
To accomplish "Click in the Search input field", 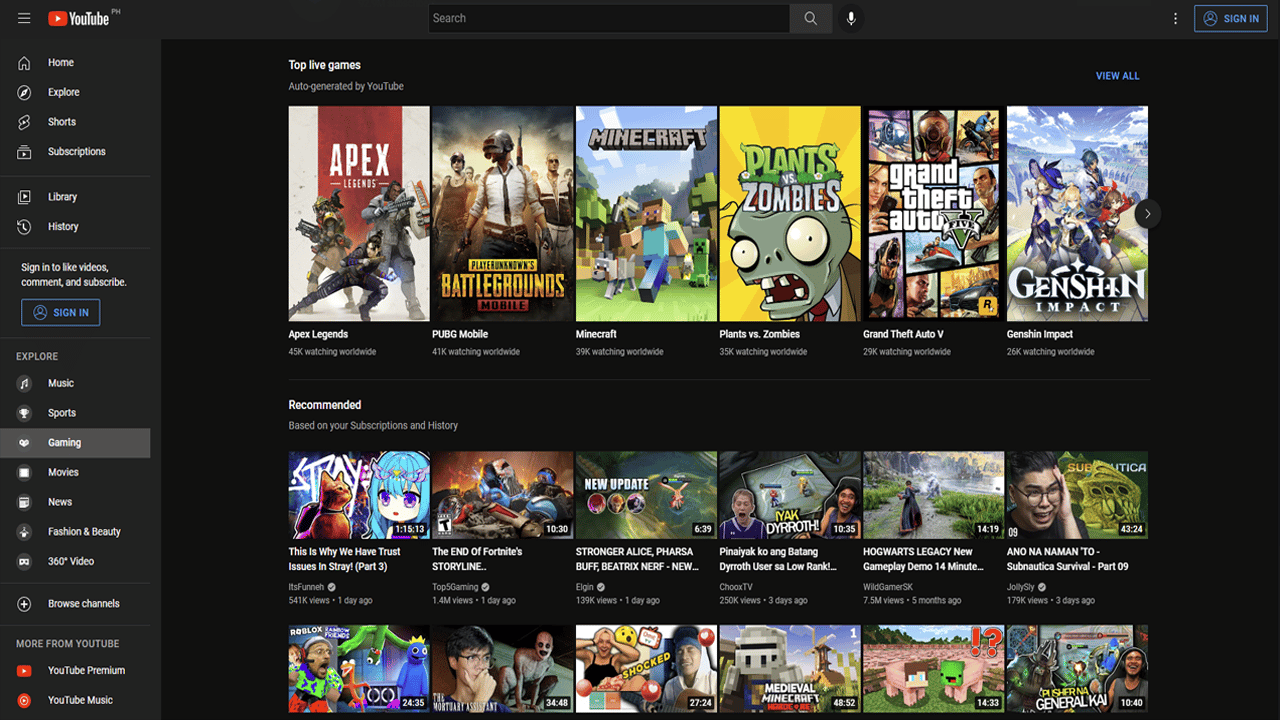I will tap(609, 18).
